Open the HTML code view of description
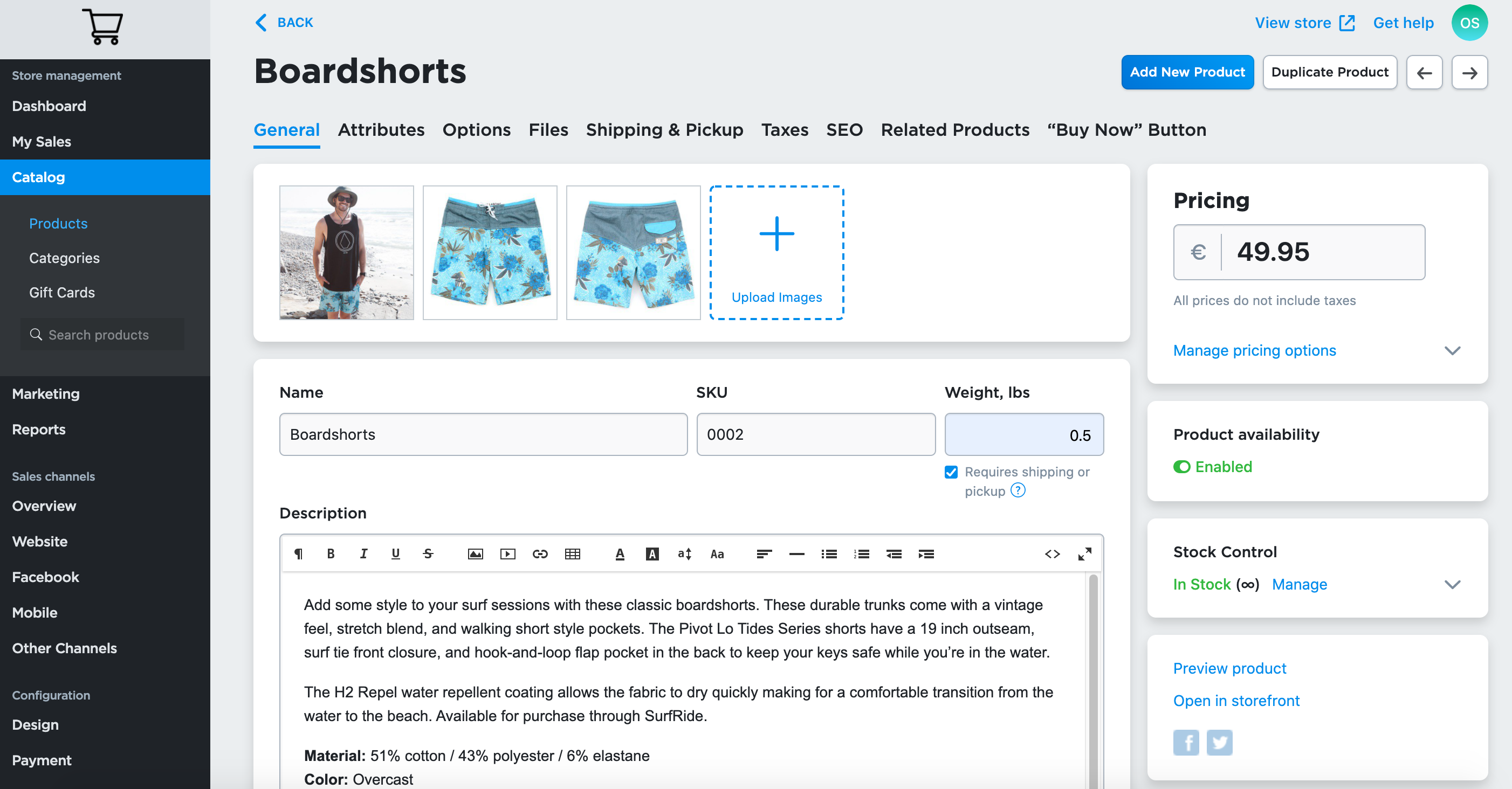Screen dimensions: 1512x789 (x=1053, y=554)
